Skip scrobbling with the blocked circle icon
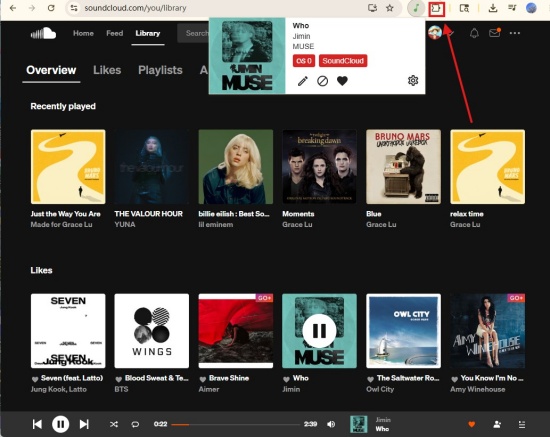 pos(322,81)
